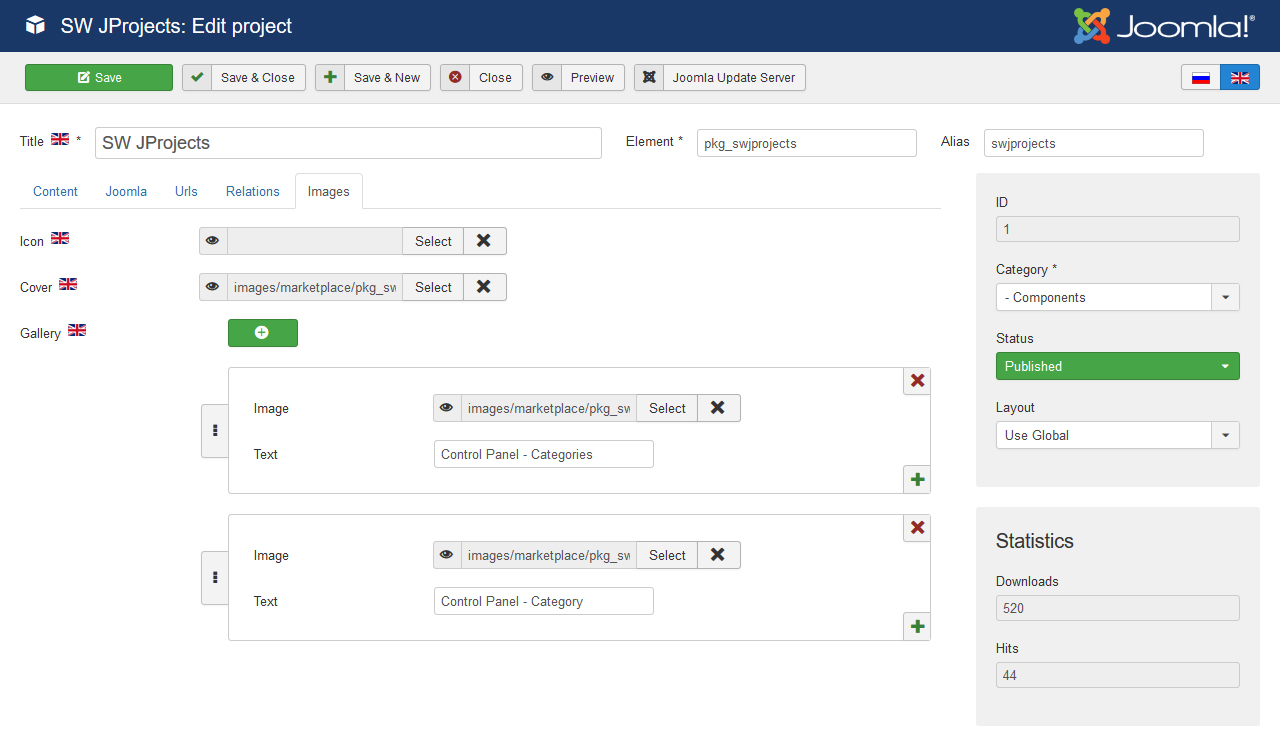Add item after Control Panel - Category

click(917, 627)
